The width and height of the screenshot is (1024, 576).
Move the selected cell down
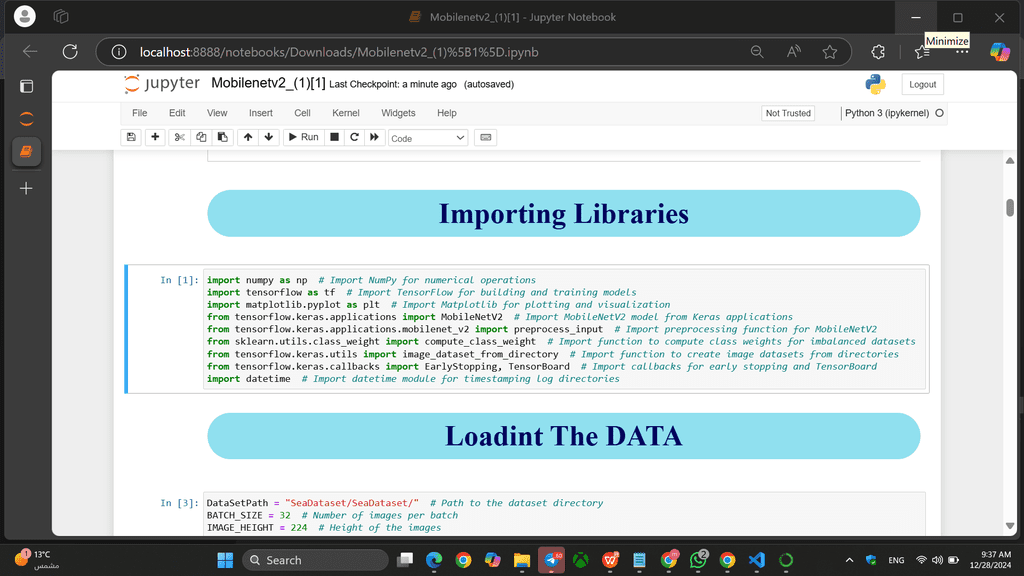click(x=268, y=137)
